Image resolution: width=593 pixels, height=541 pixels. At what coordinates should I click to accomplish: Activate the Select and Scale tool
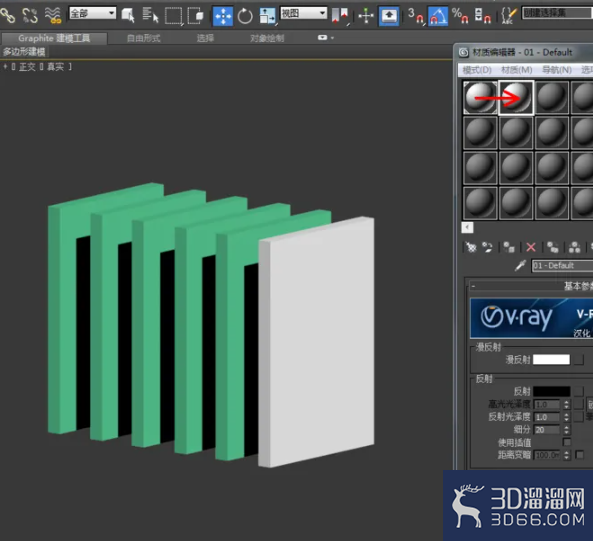[267, 16]
